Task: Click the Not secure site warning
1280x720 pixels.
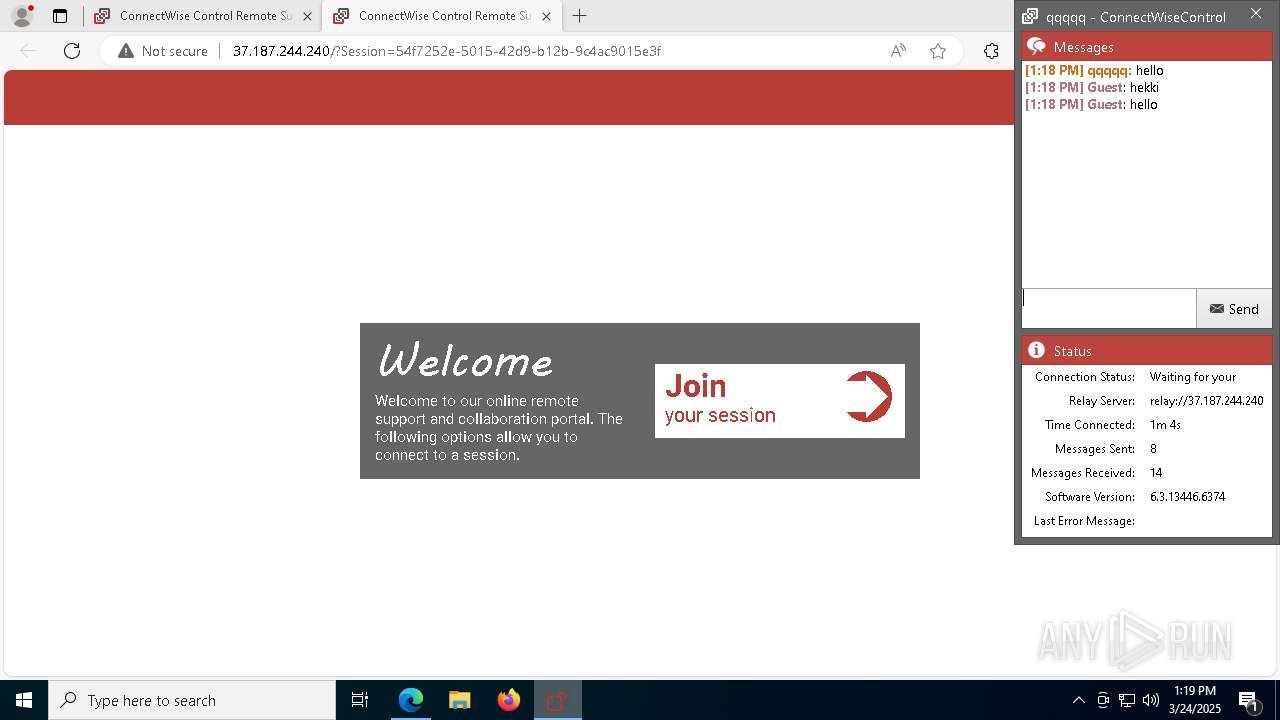Action: pyautogui.click(x=163, y=51)
